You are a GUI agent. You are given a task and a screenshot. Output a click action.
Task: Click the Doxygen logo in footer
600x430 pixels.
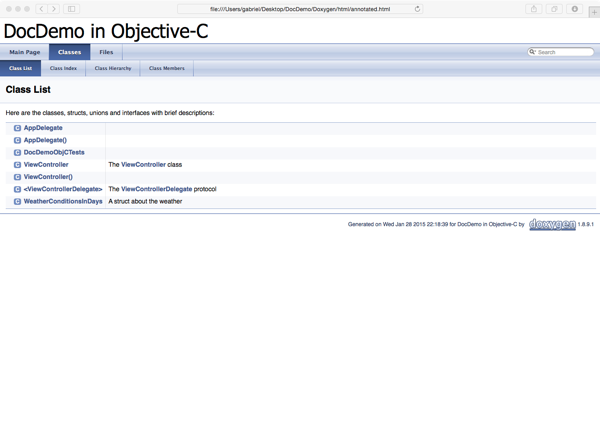pos(552,225)
